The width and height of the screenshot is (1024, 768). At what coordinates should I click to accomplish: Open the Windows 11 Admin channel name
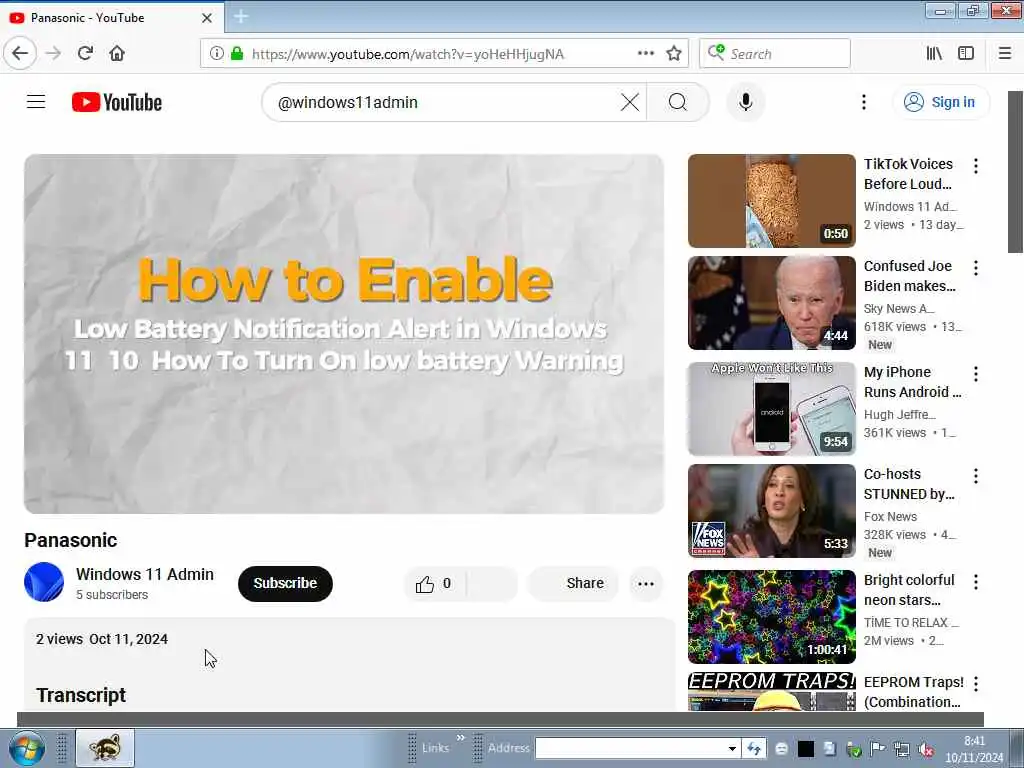[x=145, y=574]
